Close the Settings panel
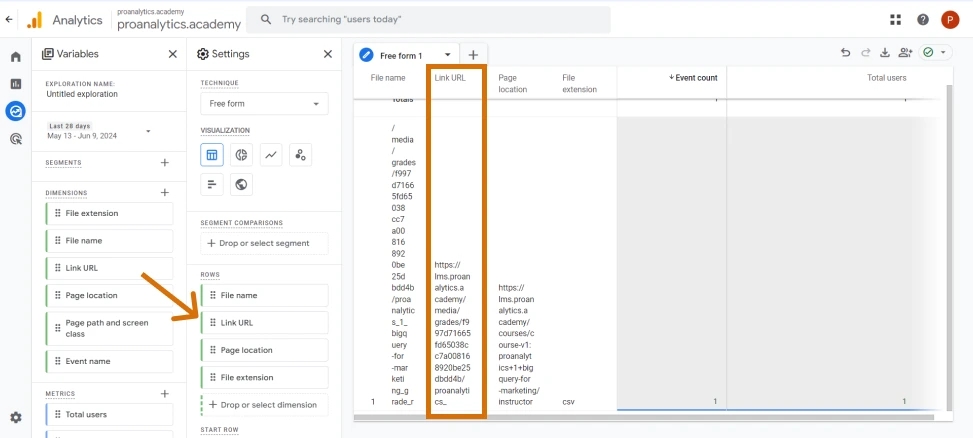Viewport: 973px width, 438px height. (328, 54)
